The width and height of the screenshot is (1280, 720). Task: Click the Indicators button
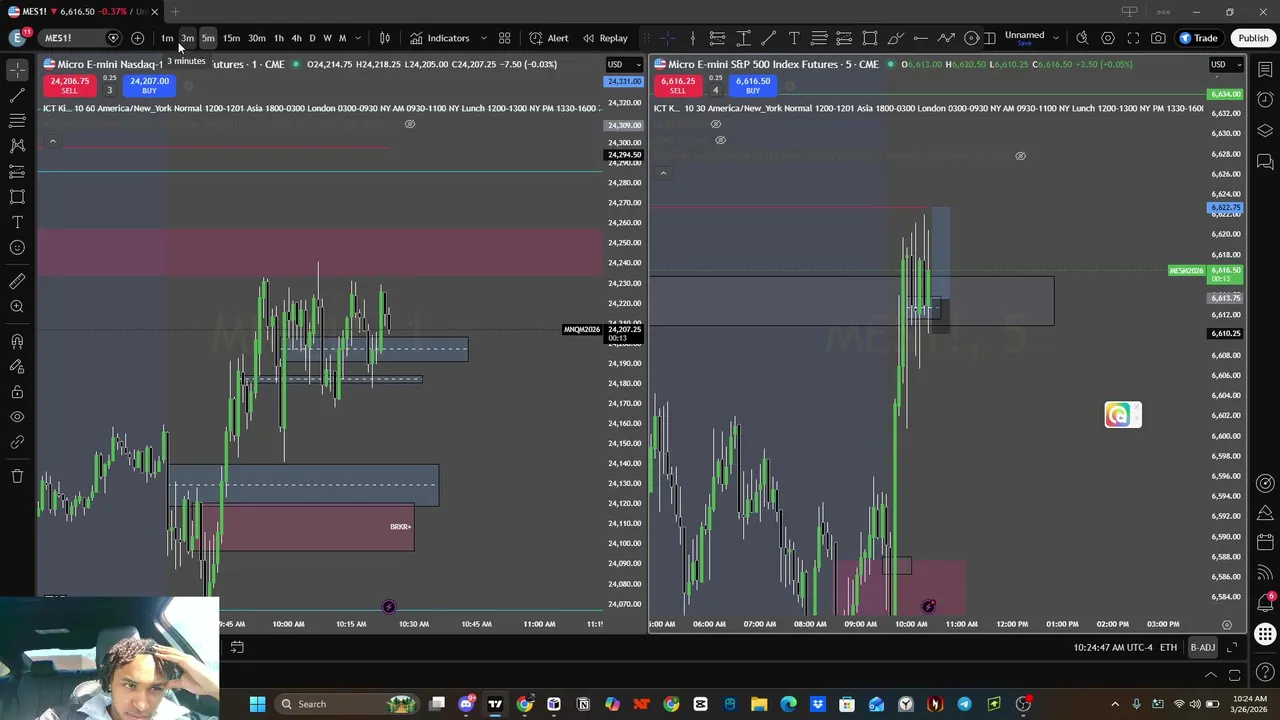click(x=440, y=38)
